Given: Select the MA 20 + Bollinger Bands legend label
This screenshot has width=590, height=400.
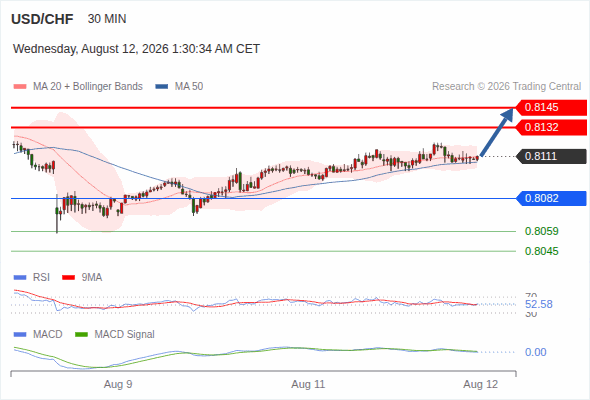Looking at the screenshot, I should click(x=88, y=87).
